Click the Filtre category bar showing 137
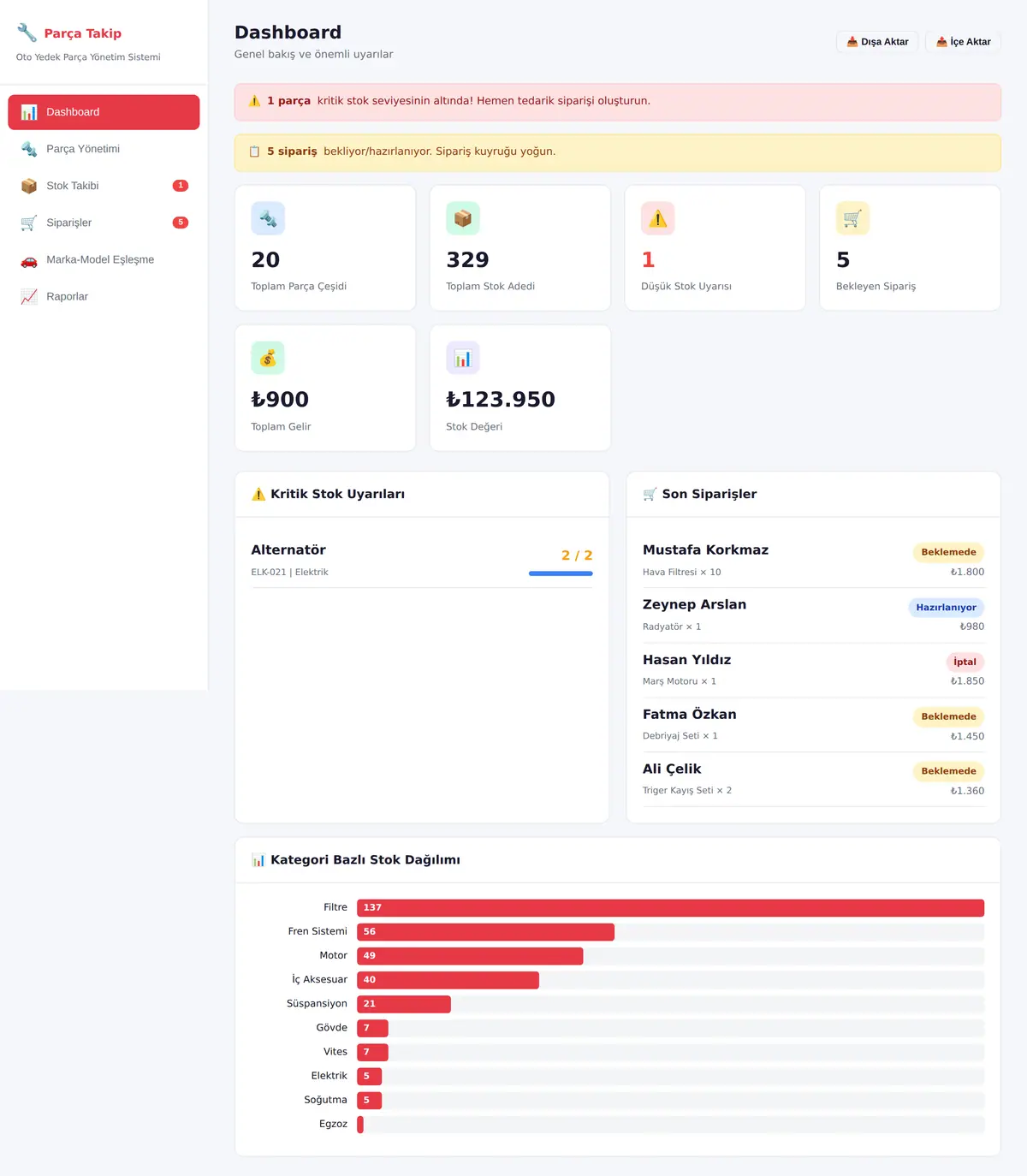 pyautogui.click(x=670, y=907)
